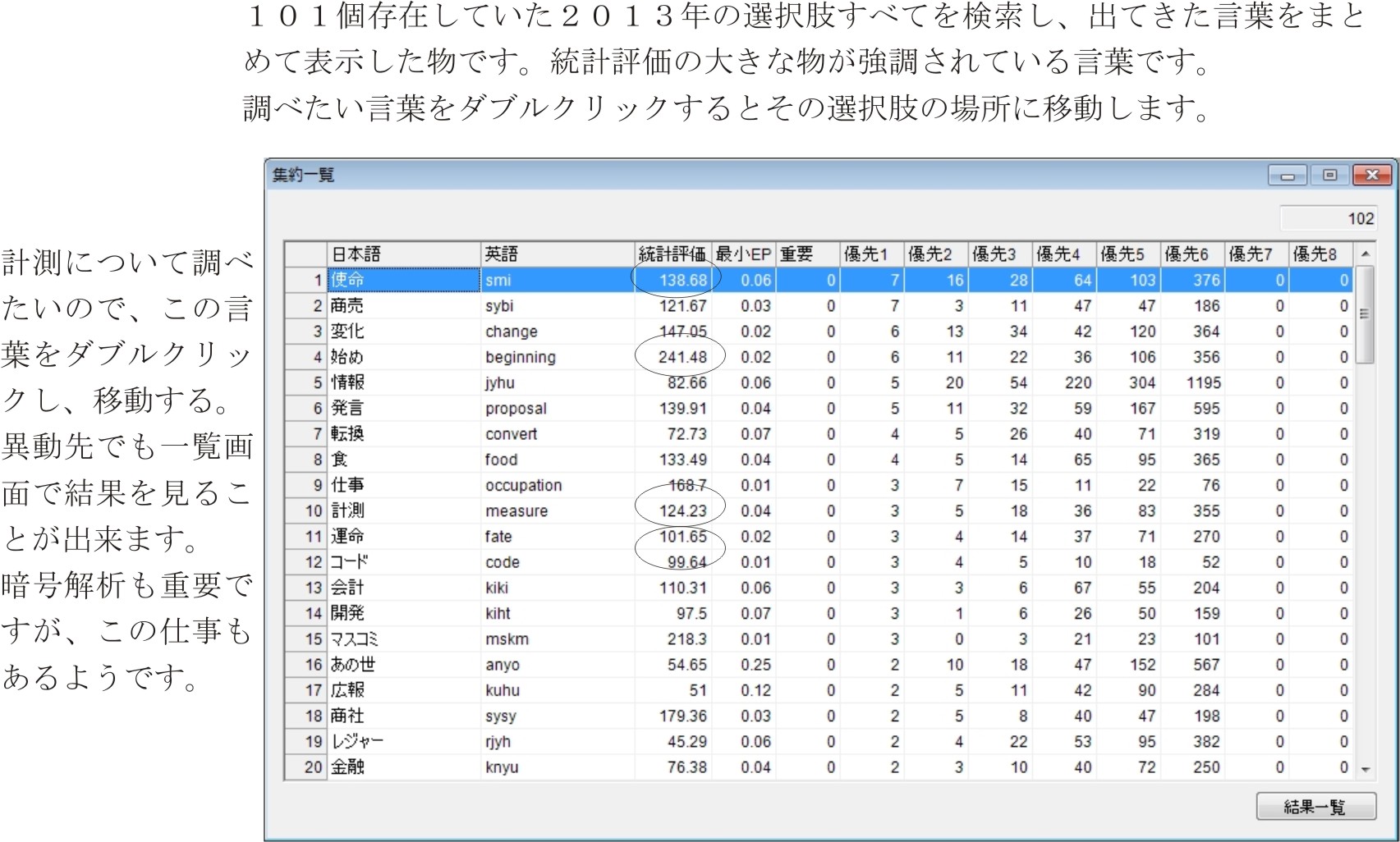Viewport: 1400px width, 842px height.
Task: Sort by the 統計評価 column header
Action: [x=672, y=254]
